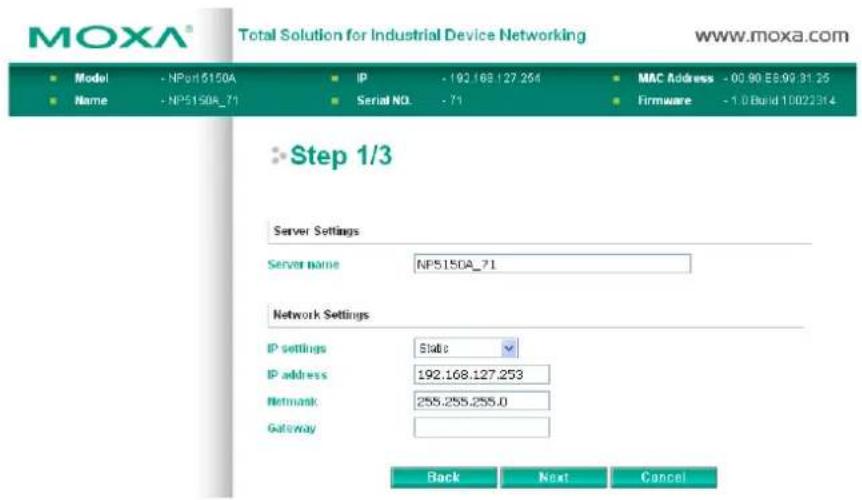Click the IP address label
Viewport: 862px width, 500px height.
pyautogui.click(x=297, y=375)
